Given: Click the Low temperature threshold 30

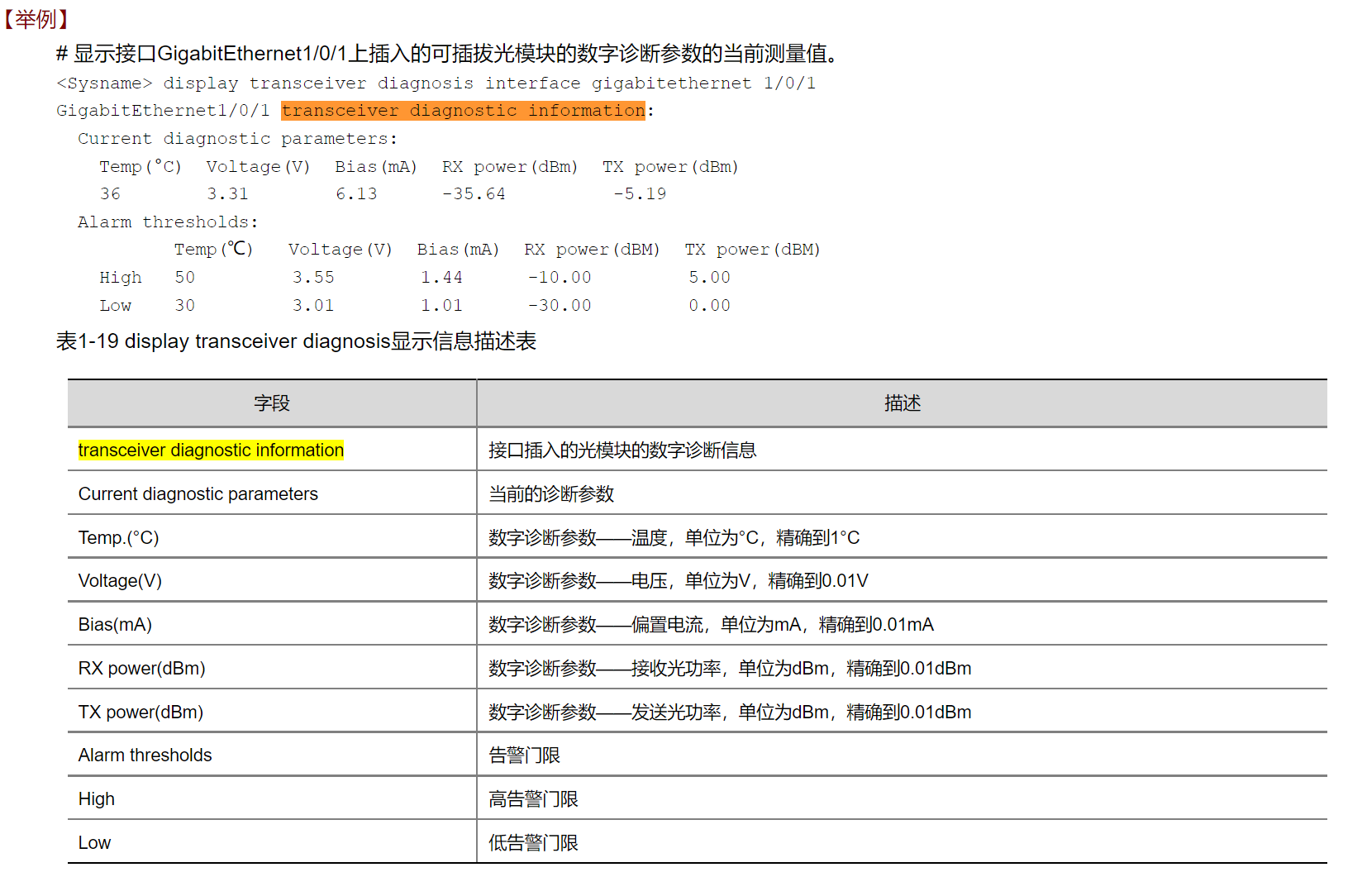Looking at the screenshot, I should click(185, 306).
